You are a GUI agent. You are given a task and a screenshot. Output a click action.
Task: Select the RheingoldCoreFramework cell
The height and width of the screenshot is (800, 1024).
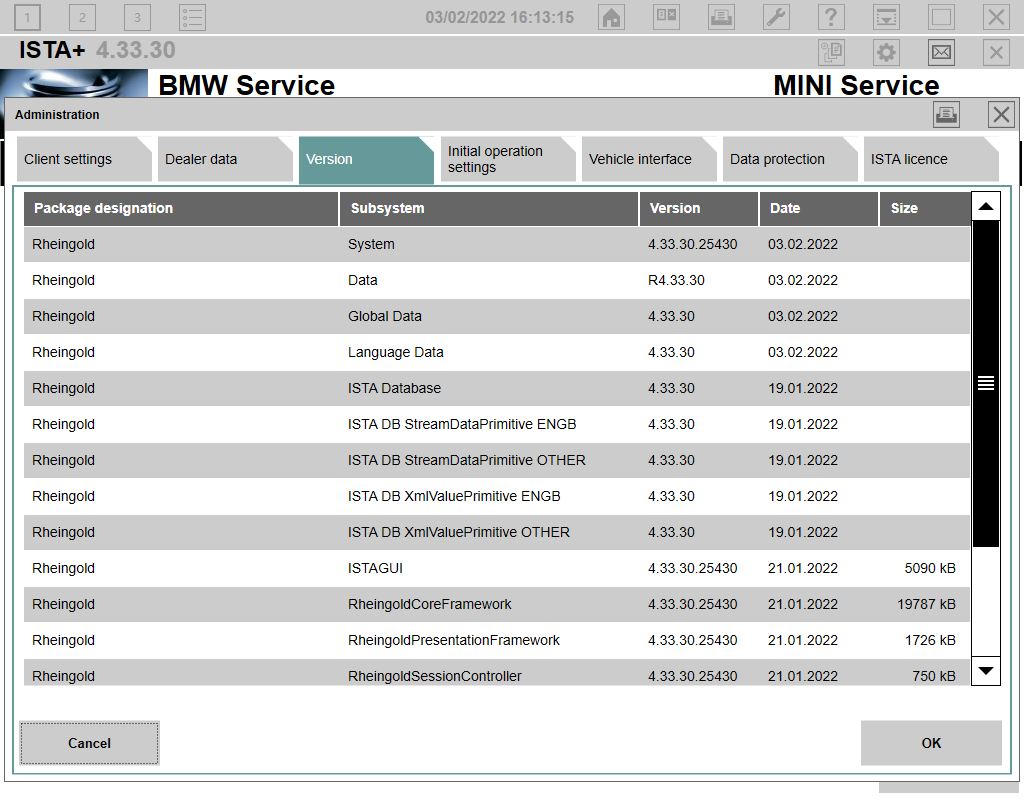(x=430, y=604)
